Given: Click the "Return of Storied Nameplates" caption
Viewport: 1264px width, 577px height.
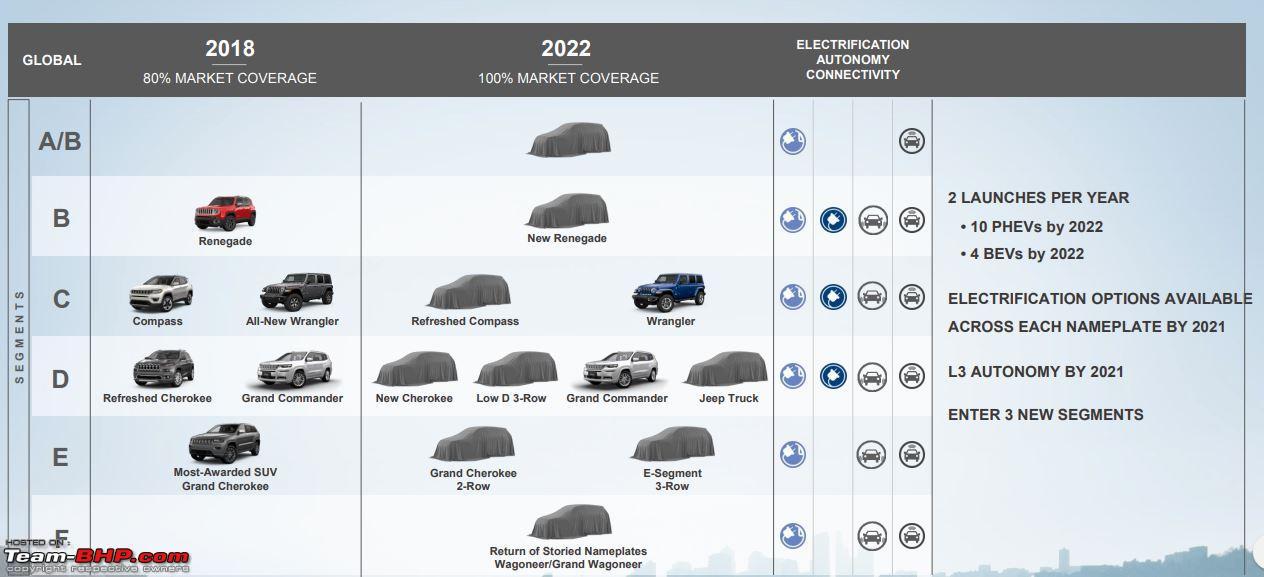Looking at the screenshot, I should pos(568,551).
